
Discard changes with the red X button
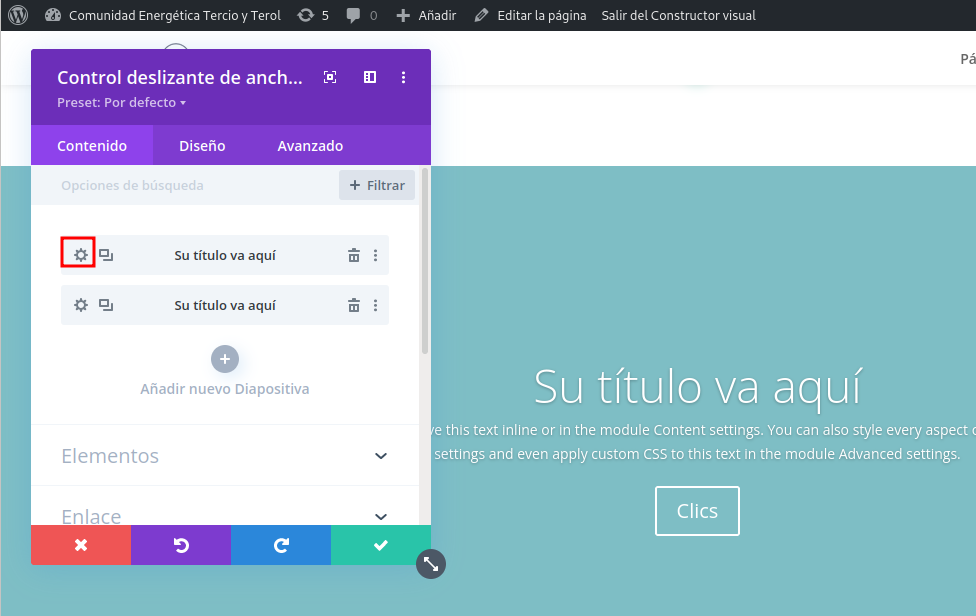click(x=81, y=545)
